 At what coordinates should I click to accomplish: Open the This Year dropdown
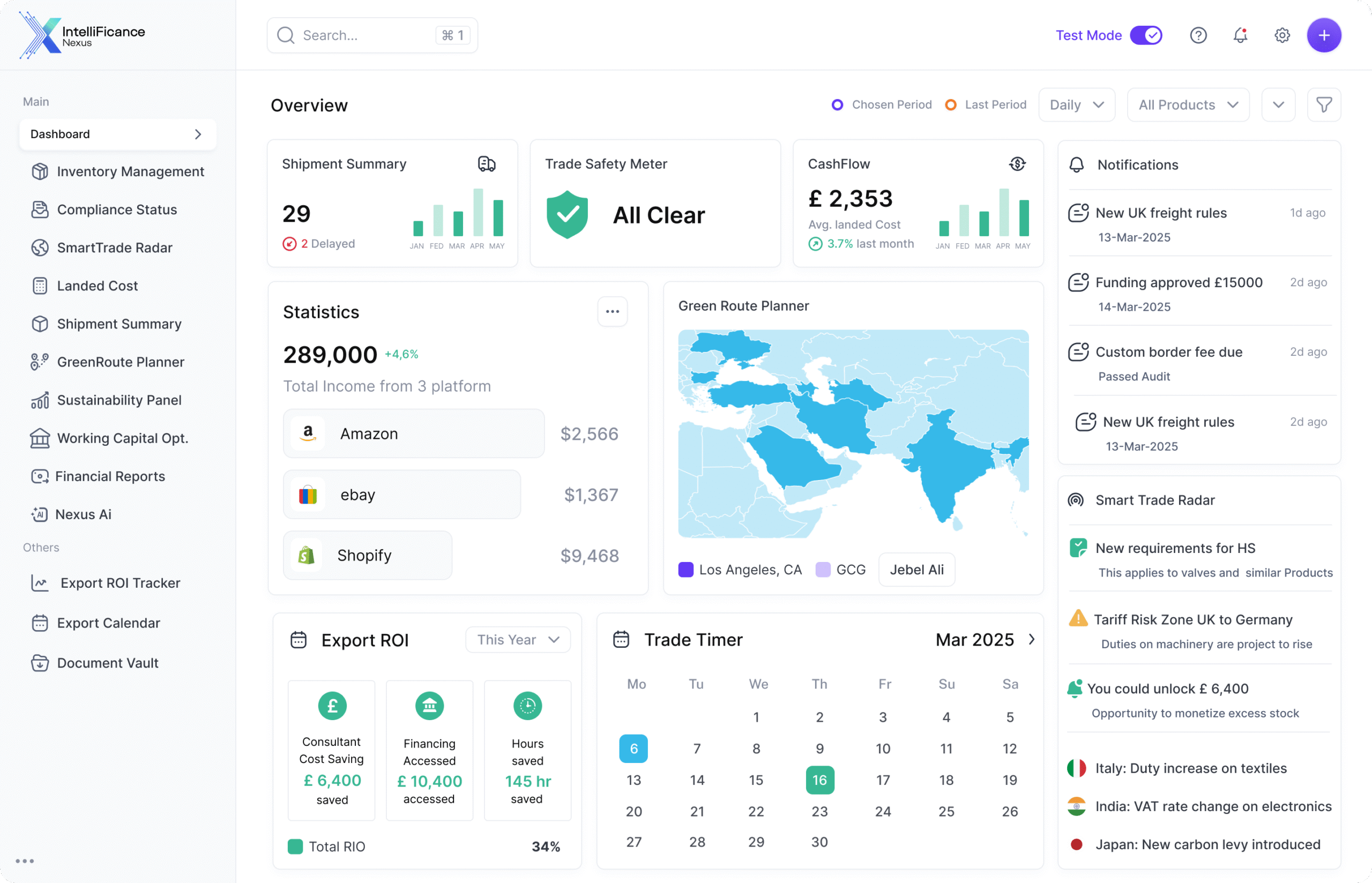pos(517,639)
